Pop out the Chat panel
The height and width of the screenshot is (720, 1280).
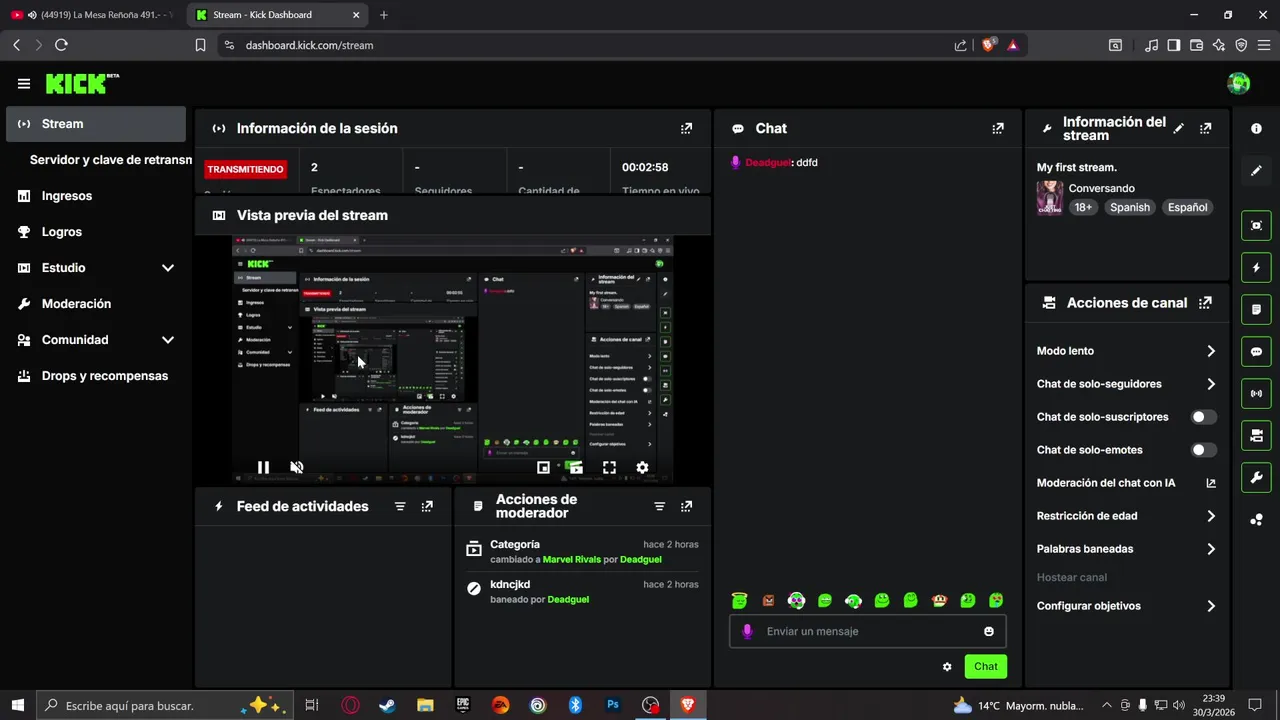997,129
